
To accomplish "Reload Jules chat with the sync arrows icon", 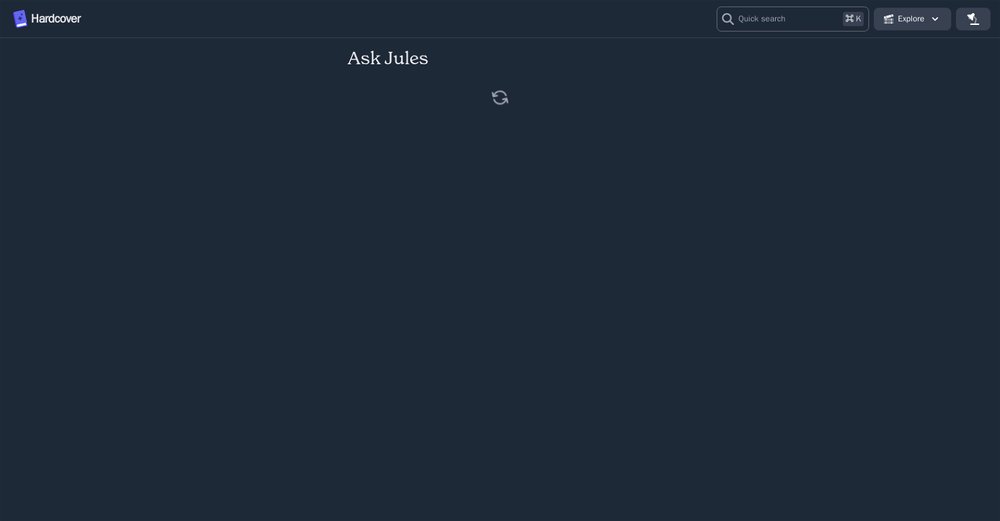I will (500, 98).
